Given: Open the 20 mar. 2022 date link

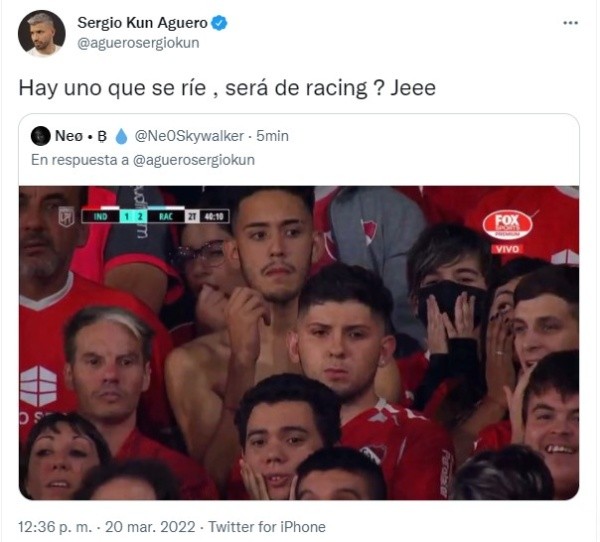Looking at the screenshot, I should pos(150,527).
